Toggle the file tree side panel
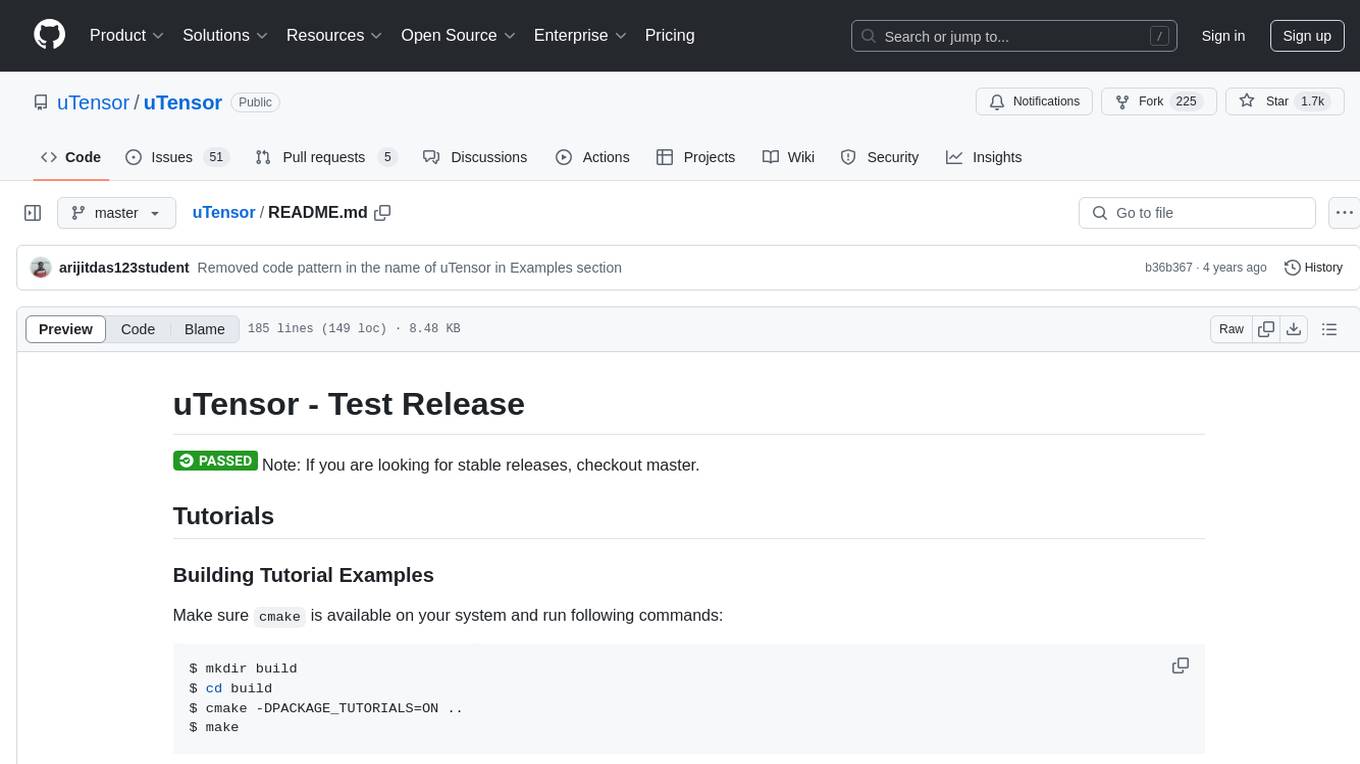 click(x=33, y=213)
